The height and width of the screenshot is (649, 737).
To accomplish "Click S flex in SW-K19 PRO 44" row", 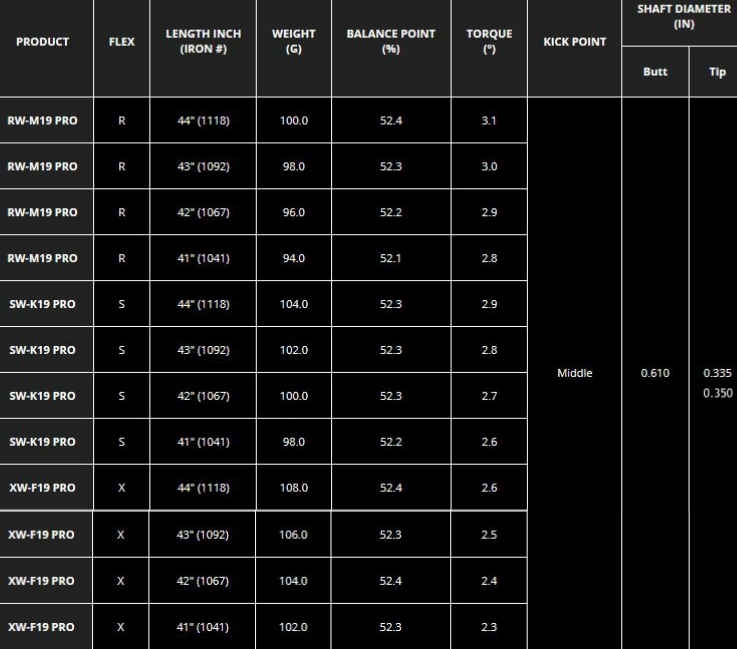I will [x=122, y=304].
